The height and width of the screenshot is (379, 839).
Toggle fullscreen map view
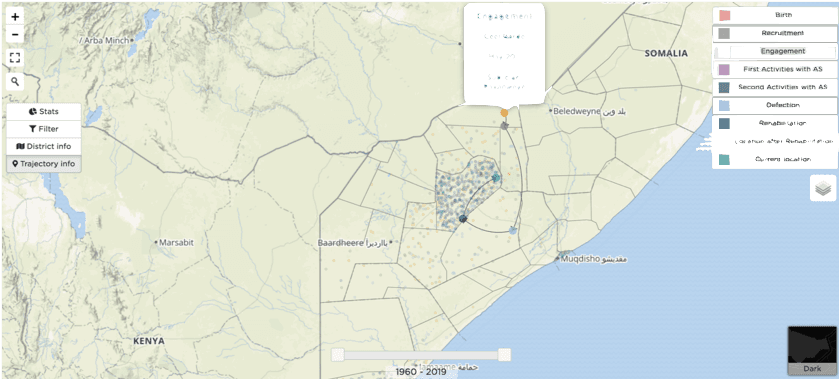tap(15, 58)
